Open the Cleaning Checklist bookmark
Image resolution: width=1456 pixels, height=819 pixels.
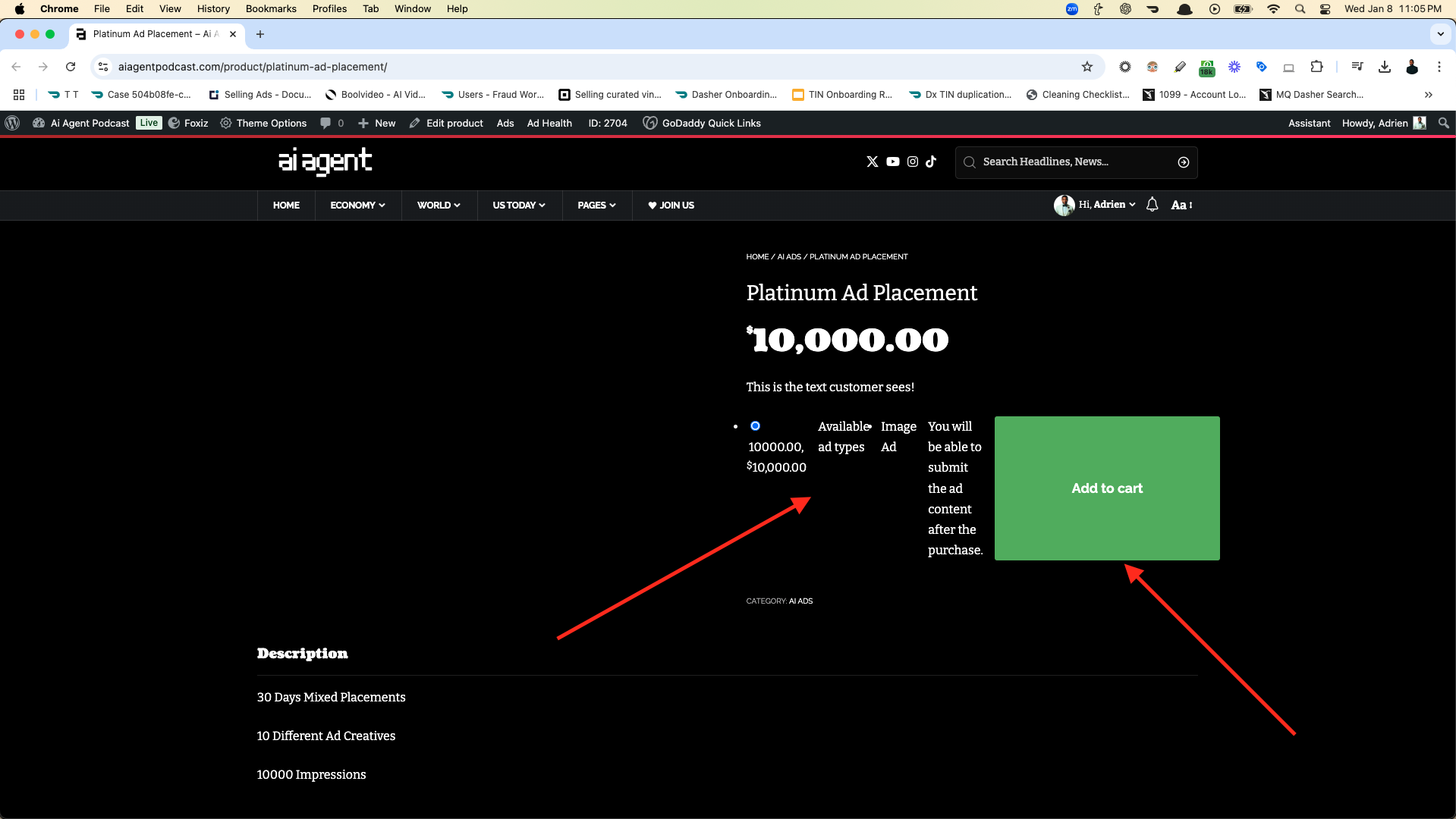pyautogui.click(x=1077, y=95)
